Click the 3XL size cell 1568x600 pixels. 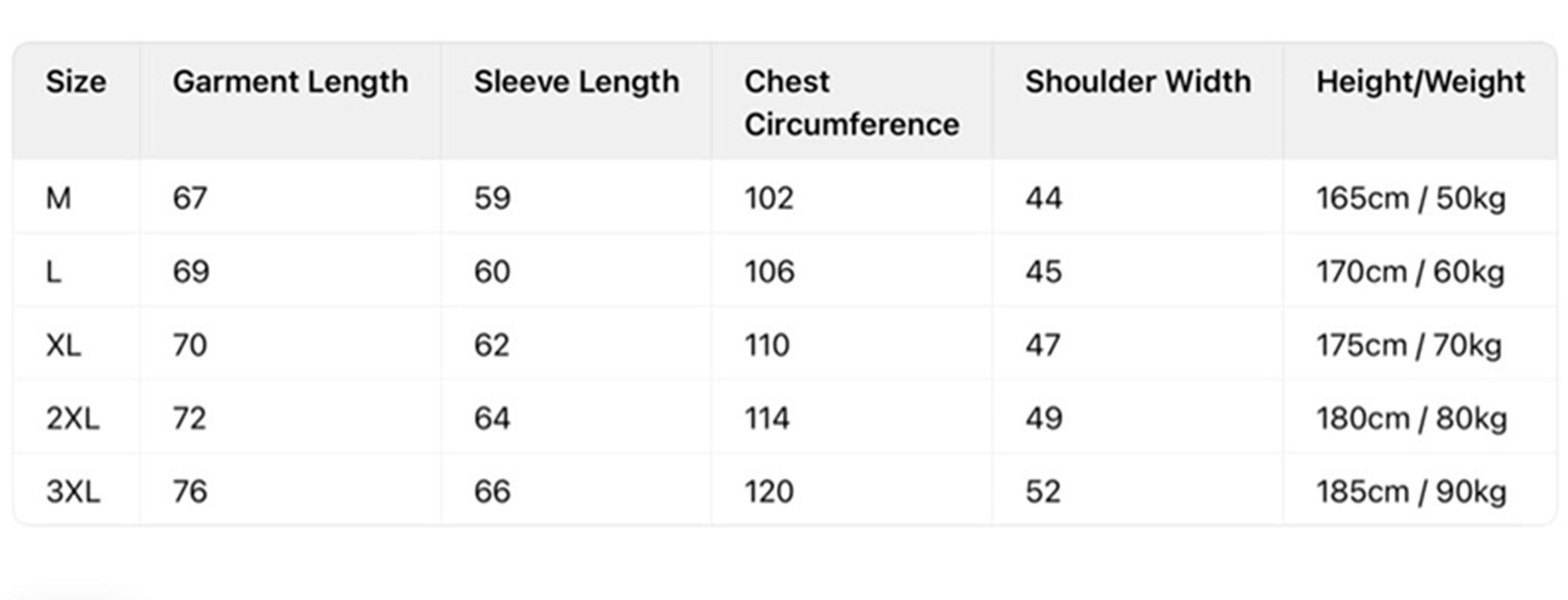click(73, 492)
